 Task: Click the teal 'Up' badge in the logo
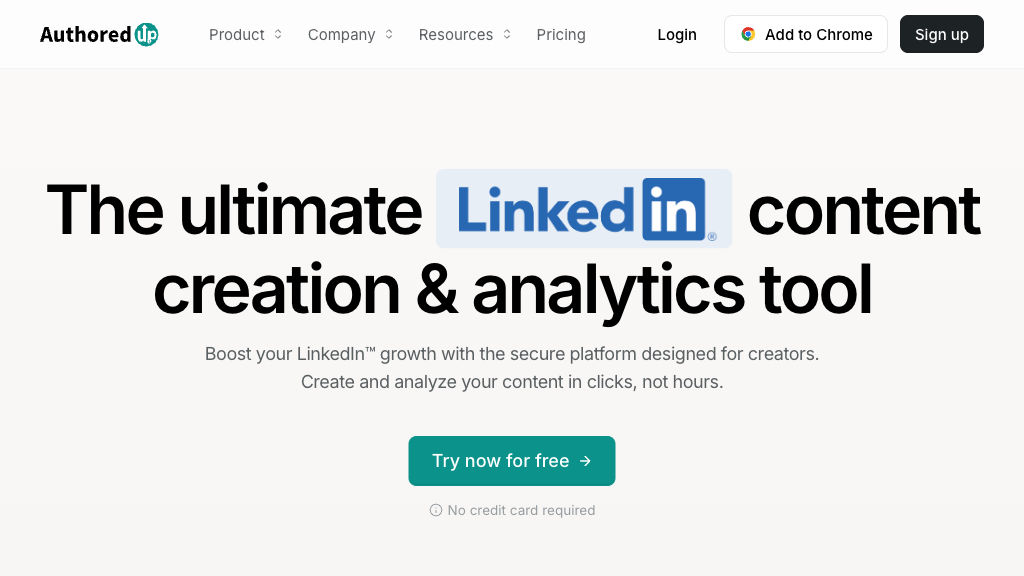146,35
